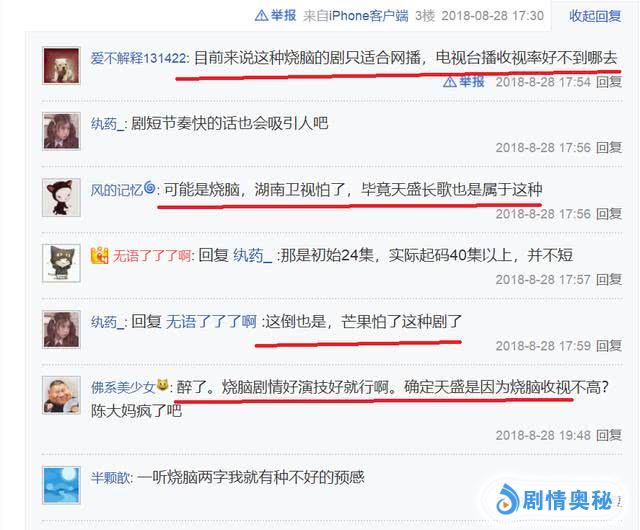
Task: Reply to the 17:54 comment
Action: pyautogui.click(x=609, y=82)
